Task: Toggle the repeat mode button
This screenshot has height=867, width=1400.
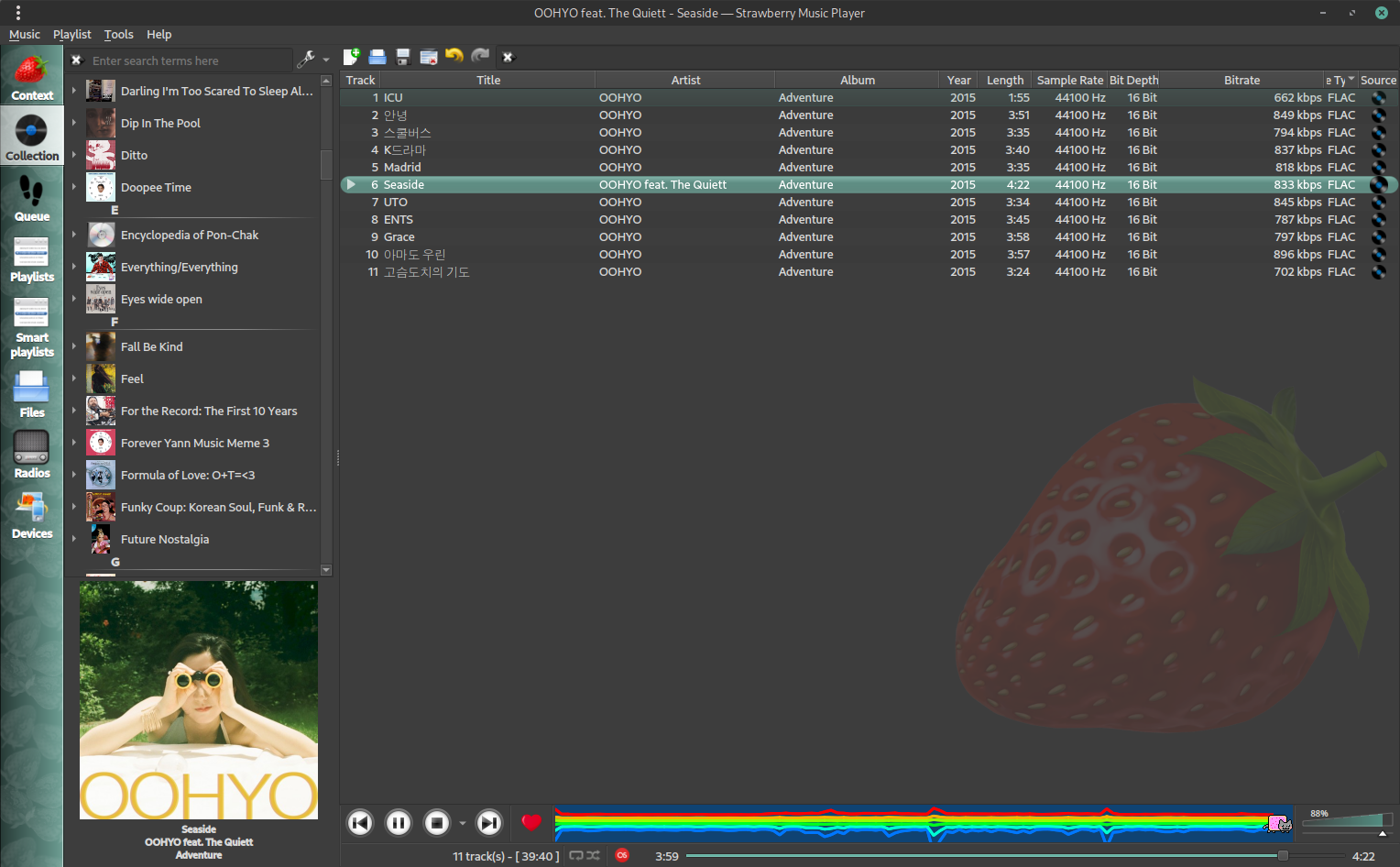Action: [x=576, y=856]
